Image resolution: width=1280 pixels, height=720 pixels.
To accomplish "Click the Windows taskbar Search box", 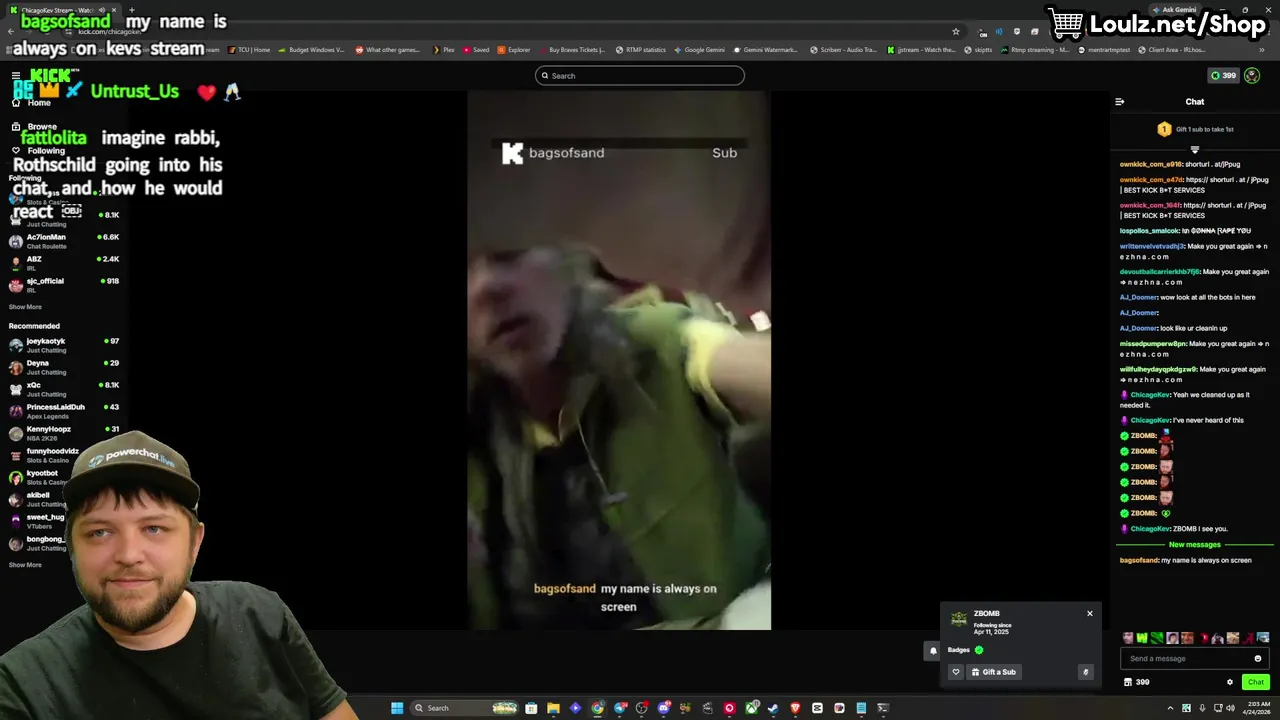I will 463,708.
